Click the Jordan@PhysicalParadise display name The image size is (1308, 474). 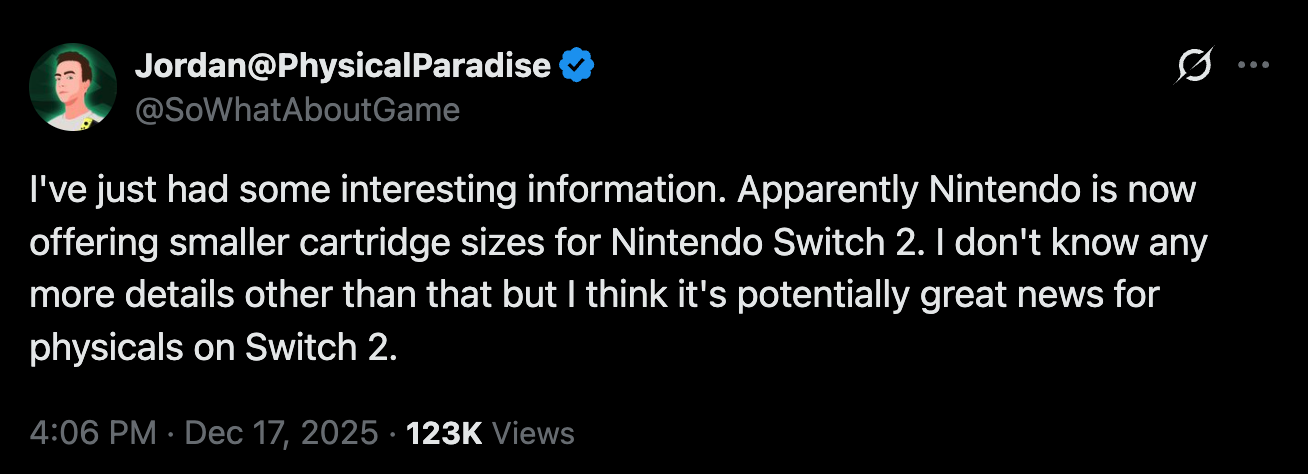(342, 66)
